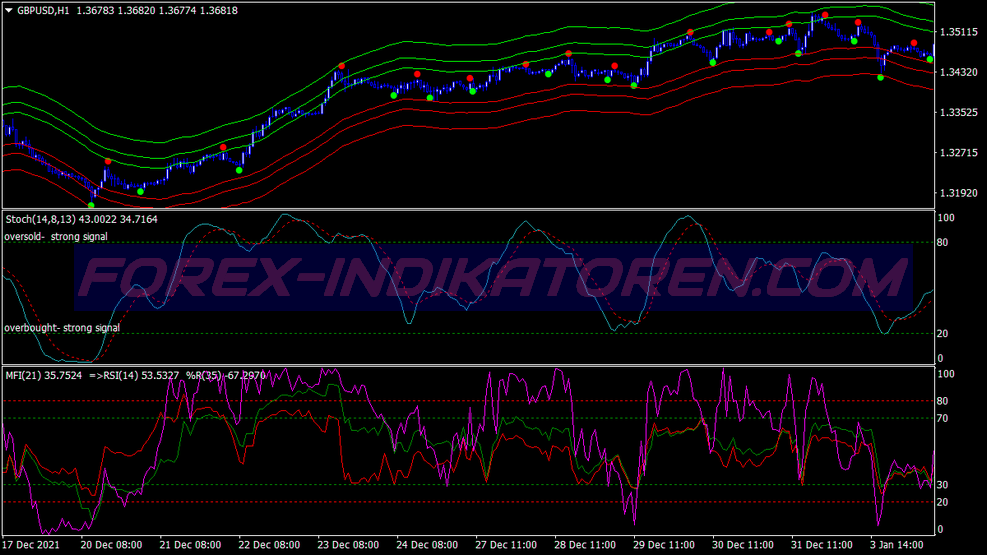This screenshot has width=987, height=555.
Task: Click the GBPUSD,H1 chart title text
Action: coord(44,10)
